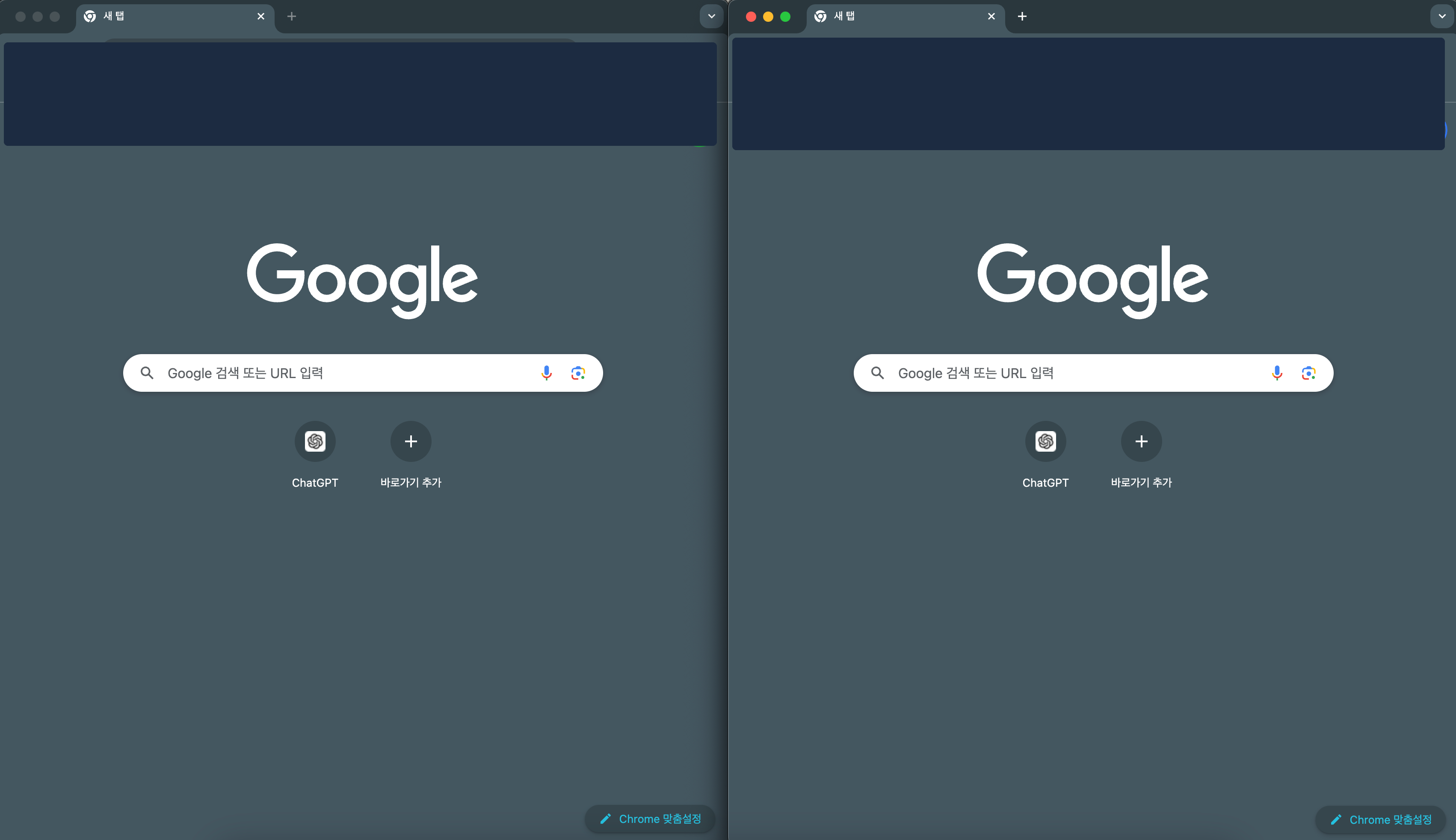Viewport: 1456px width, 840px height.
Task: Click add shortcut plus in left window
Action: coord(411,442)
